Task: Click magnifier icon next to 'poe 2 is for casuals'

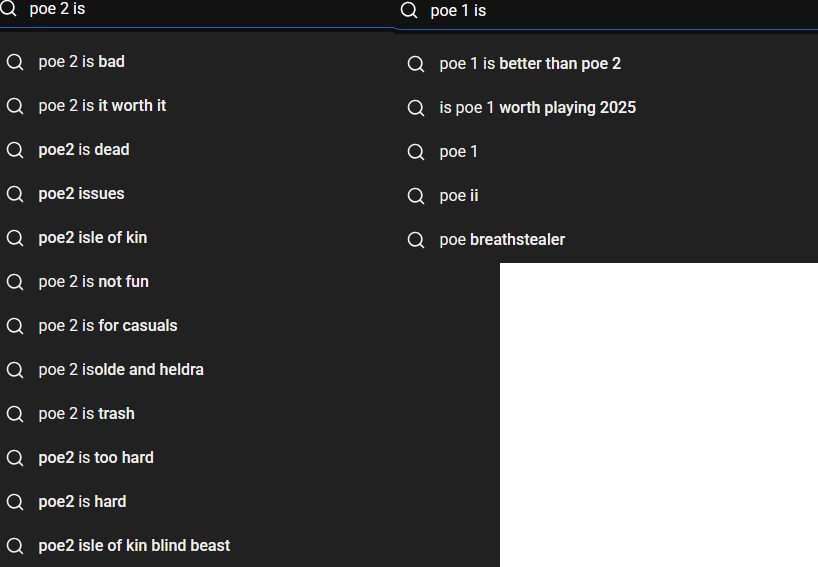Action: coord(15,326)
